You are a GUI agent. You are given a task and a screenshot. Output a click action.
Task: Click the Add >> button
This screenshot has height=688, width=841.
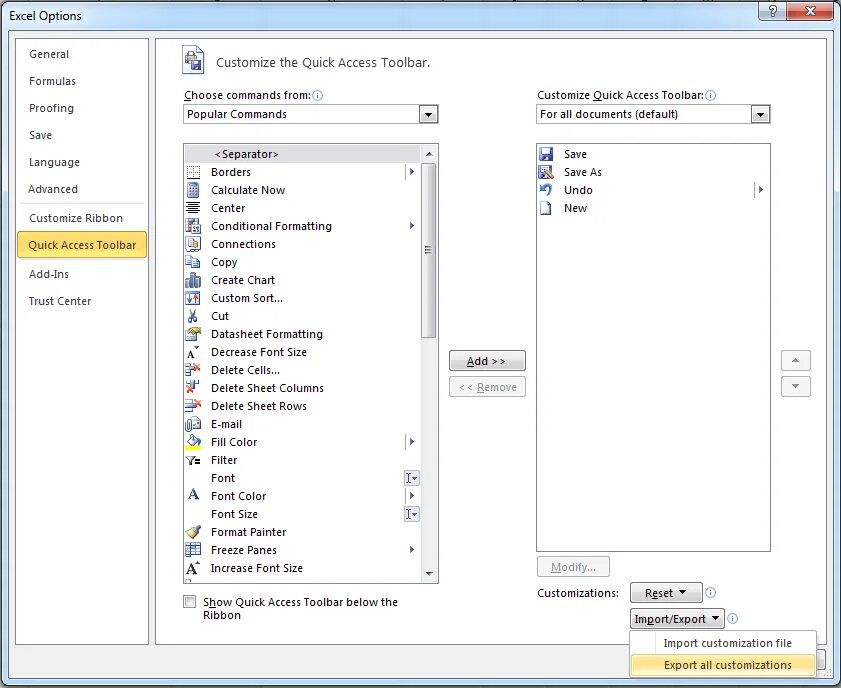click(x=487, y=361)
